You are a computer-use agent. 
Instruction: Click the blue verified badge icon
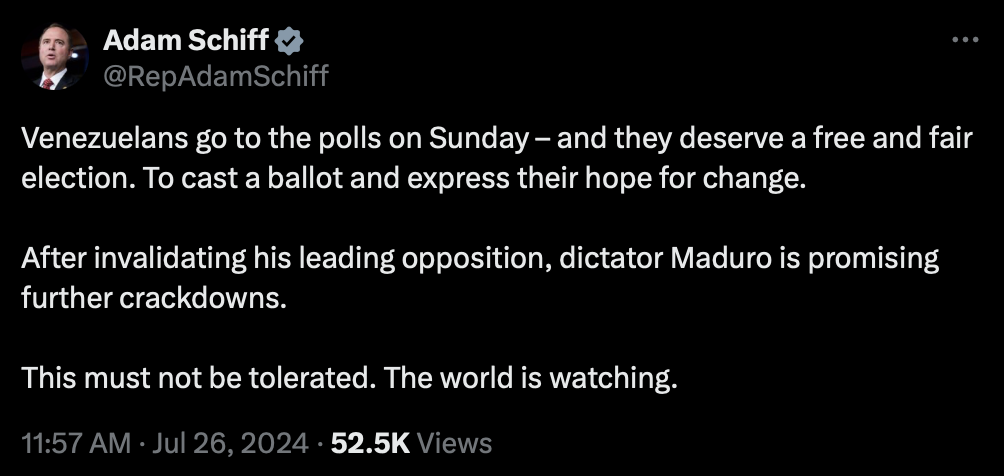pos(290,42)
